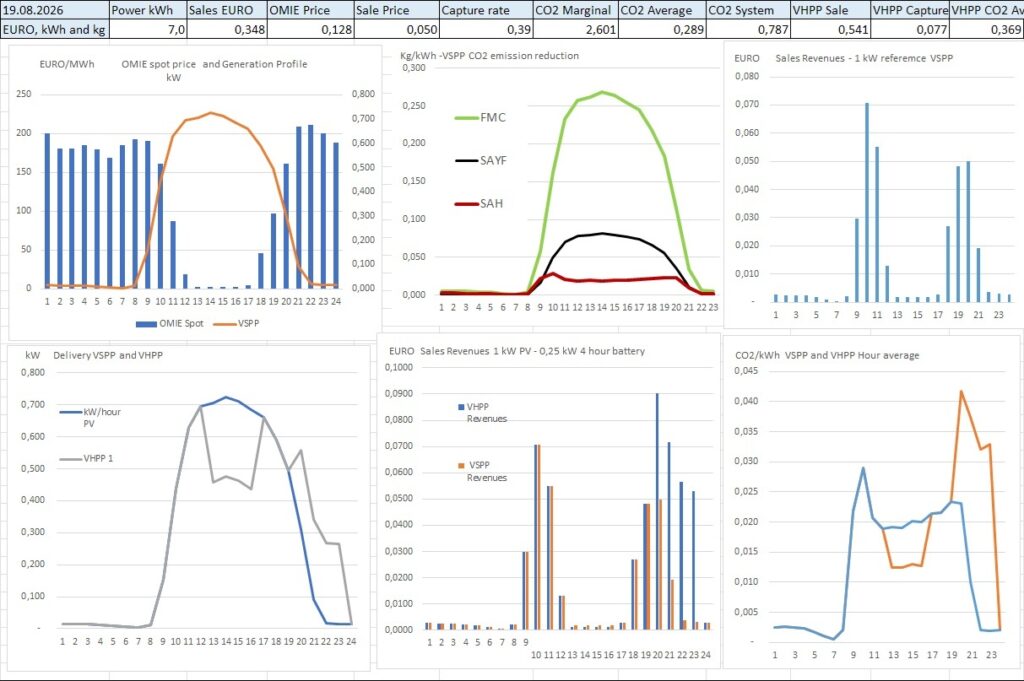Click the 'Sales Revenues 1 kW PV - 0,25 kW 4 hour battery' title

click(x=532, y=351)
